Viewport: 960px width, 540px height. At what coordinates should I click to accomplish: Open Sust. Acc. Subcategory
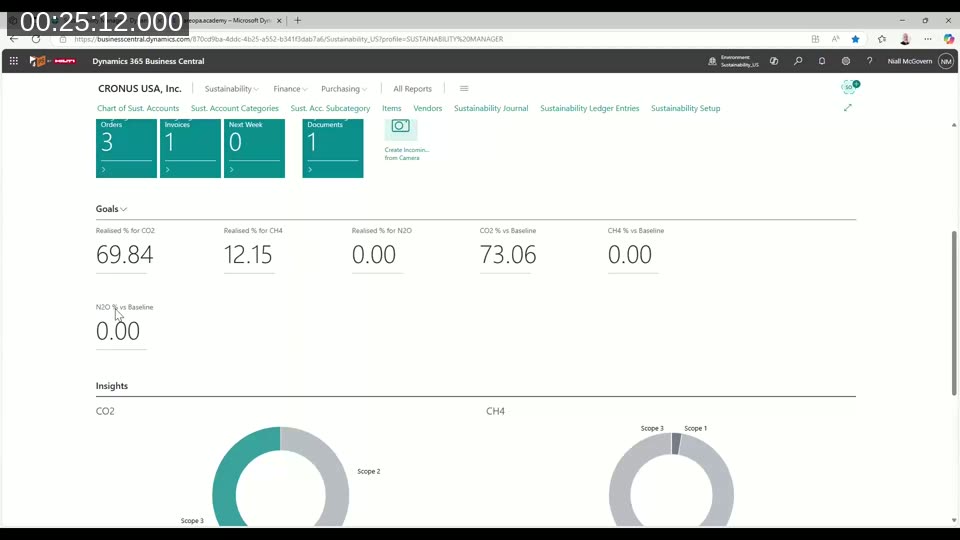tap(330, 108)
